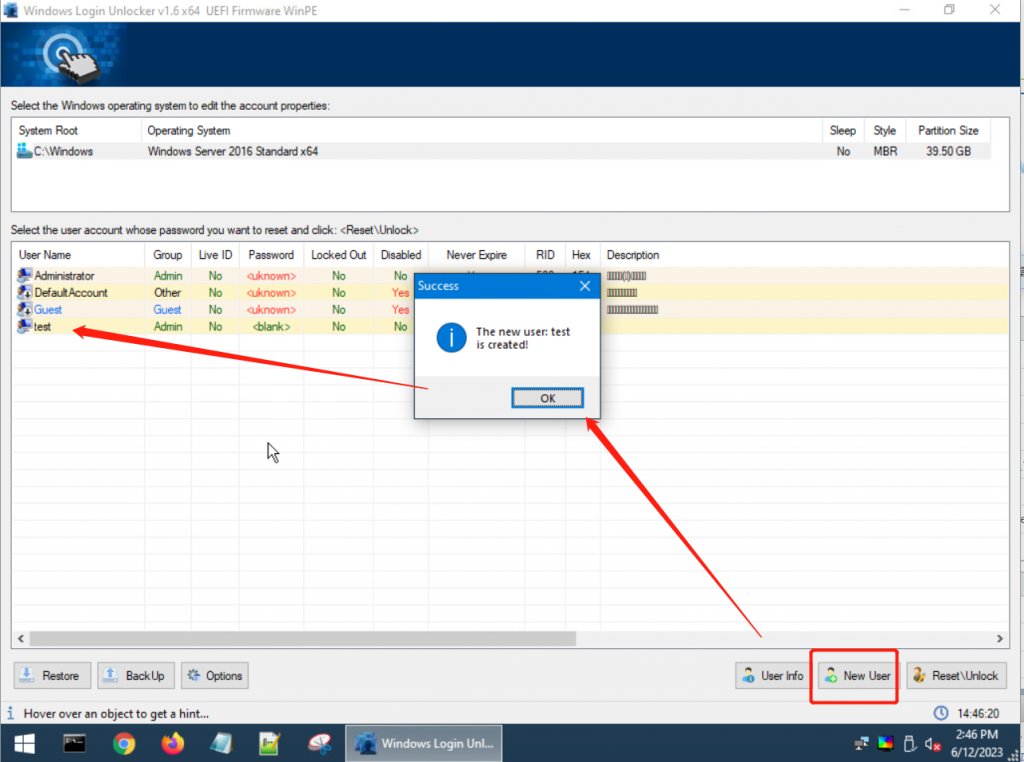Click the muted speaker tray icon
This screenshot has height=762, width=1024.
pyautogui.click(x=932, y=744)
